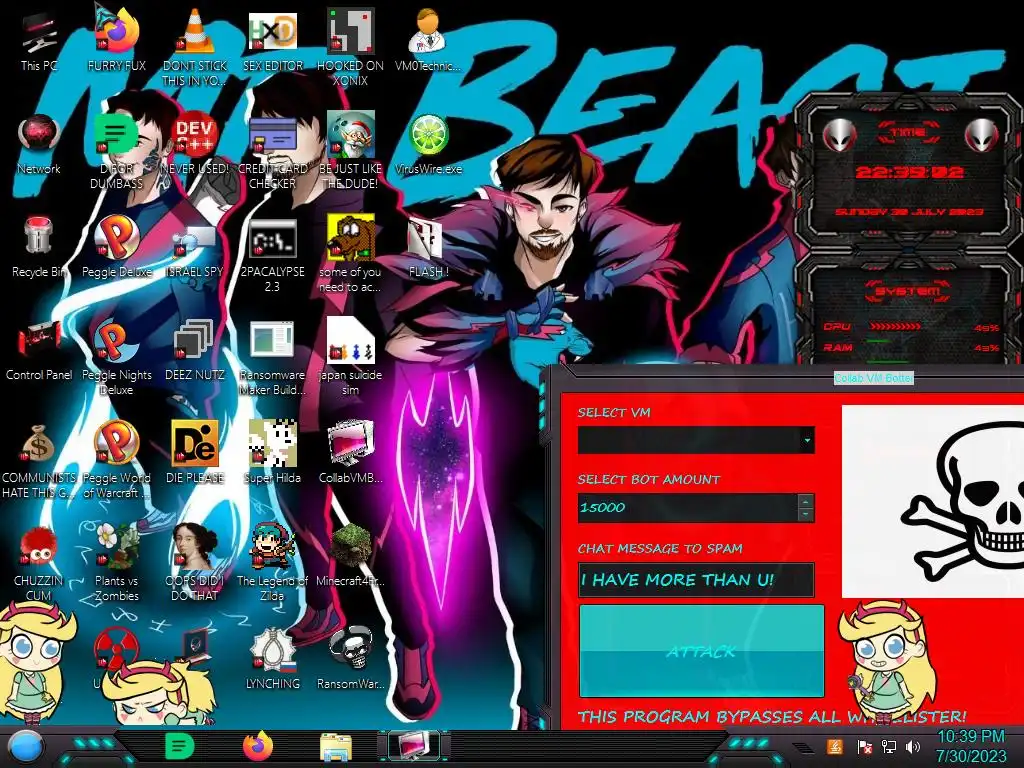The height and width of the screenshot is (768, 1024).
Task: Increase bot amount with the up arrow
Action: (806, 501)
